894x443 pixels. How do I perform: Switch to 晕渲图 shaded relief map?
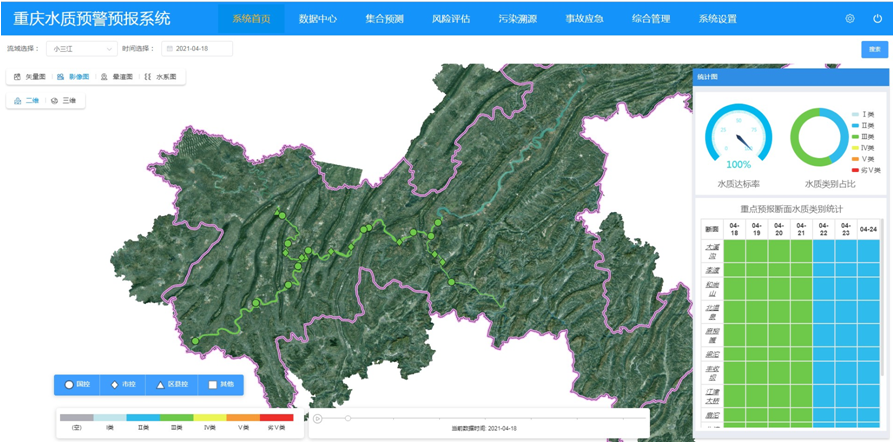point(117,77)
